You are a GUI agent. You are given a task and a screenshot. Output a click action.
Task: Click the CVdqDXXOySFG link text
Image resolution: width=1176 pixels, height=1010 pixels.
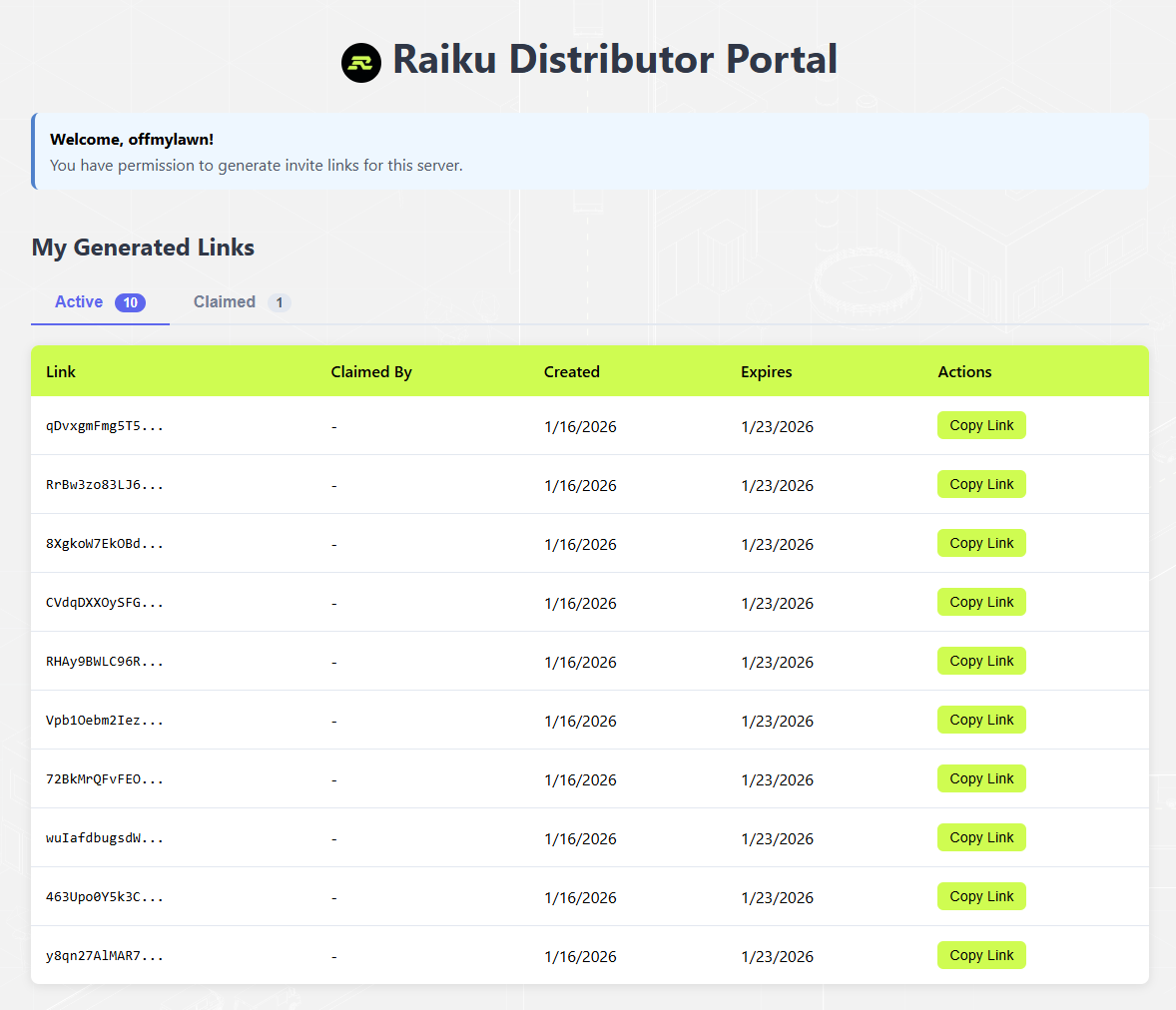(105, 602)
